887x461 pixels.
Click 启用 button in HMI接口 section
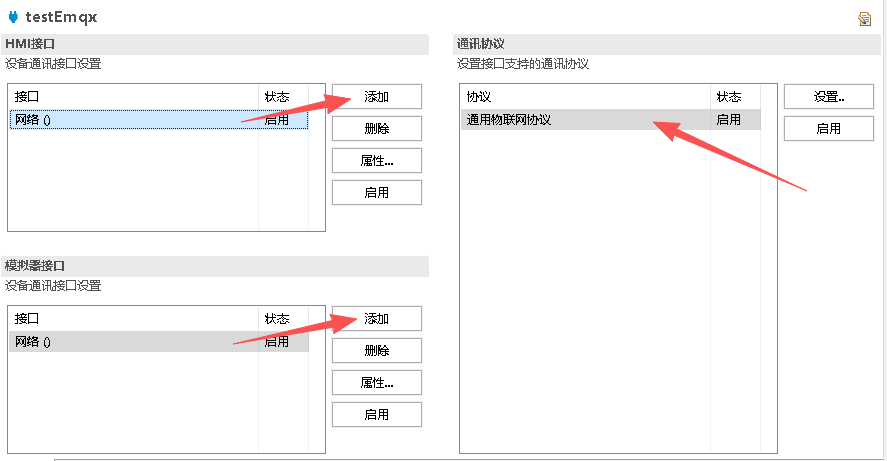(376, 193)
